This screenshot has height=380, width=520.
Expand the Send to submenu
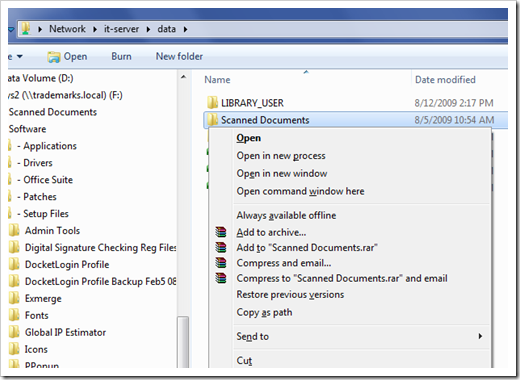click(480, 336)
